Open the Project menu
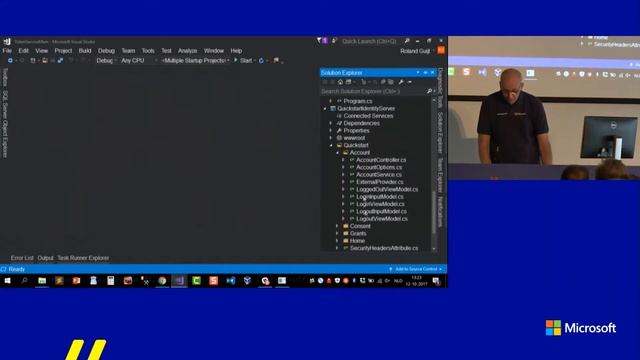Screen dimensions: 640x360 [63, 51]
